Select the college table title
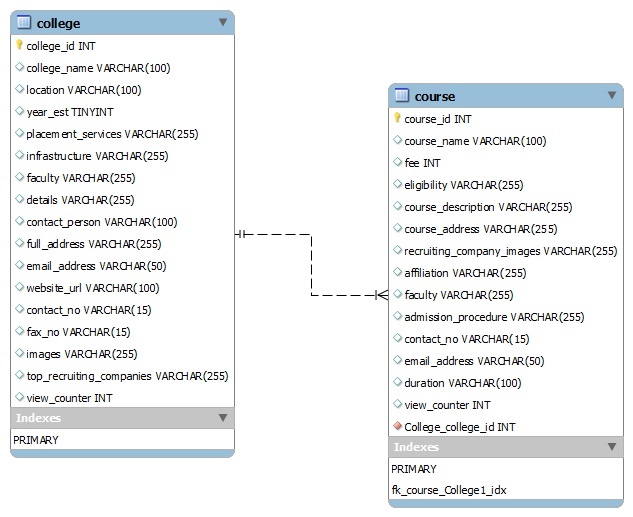 tap(59, 23)
